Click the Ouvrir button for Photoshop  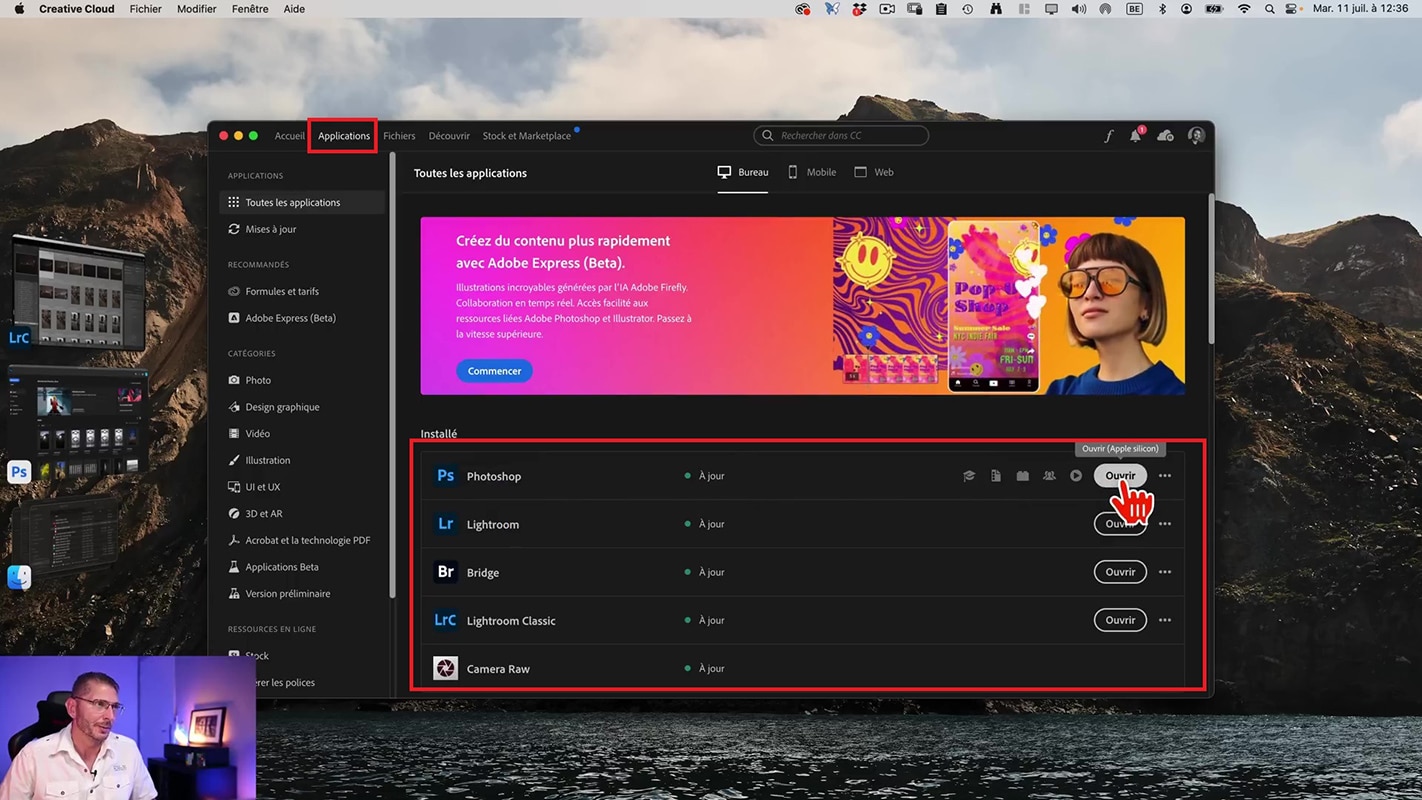point(1120,476)
